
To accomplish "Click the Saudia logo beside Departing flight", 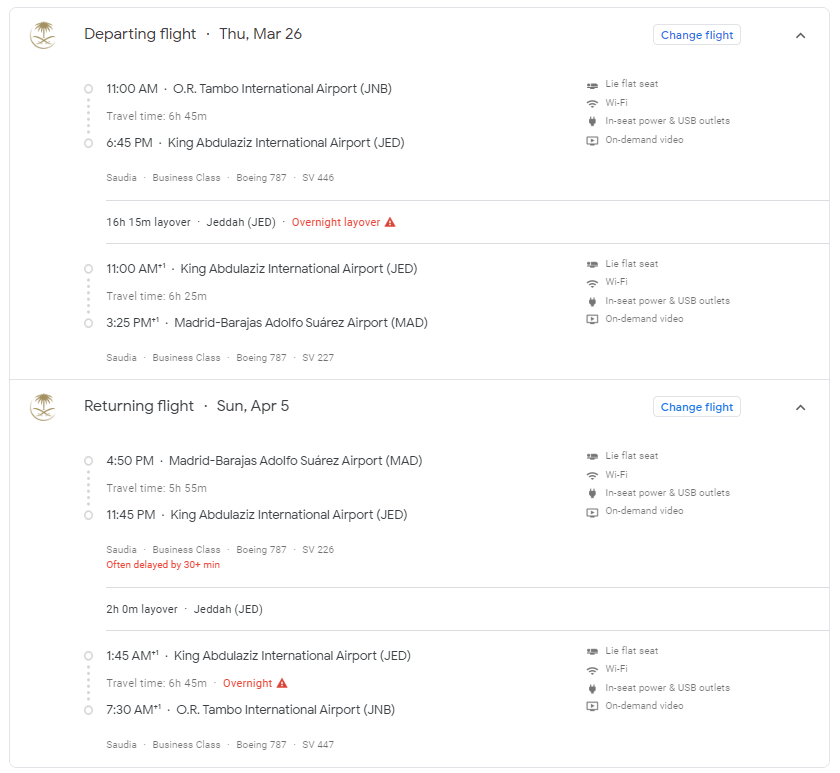I will coord(43,35).
